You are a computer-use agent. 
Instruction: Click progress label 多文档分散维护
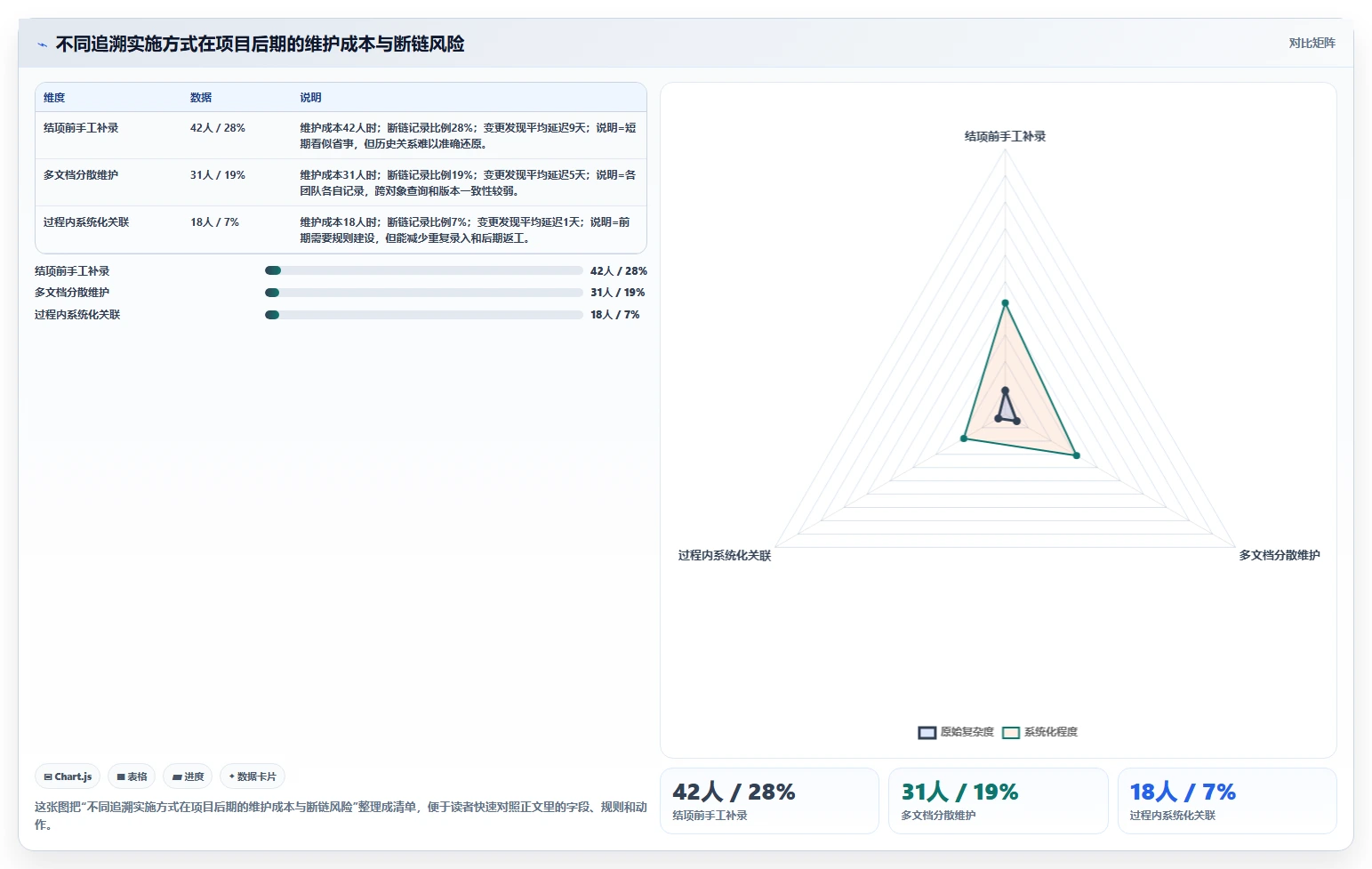[72, 293]
